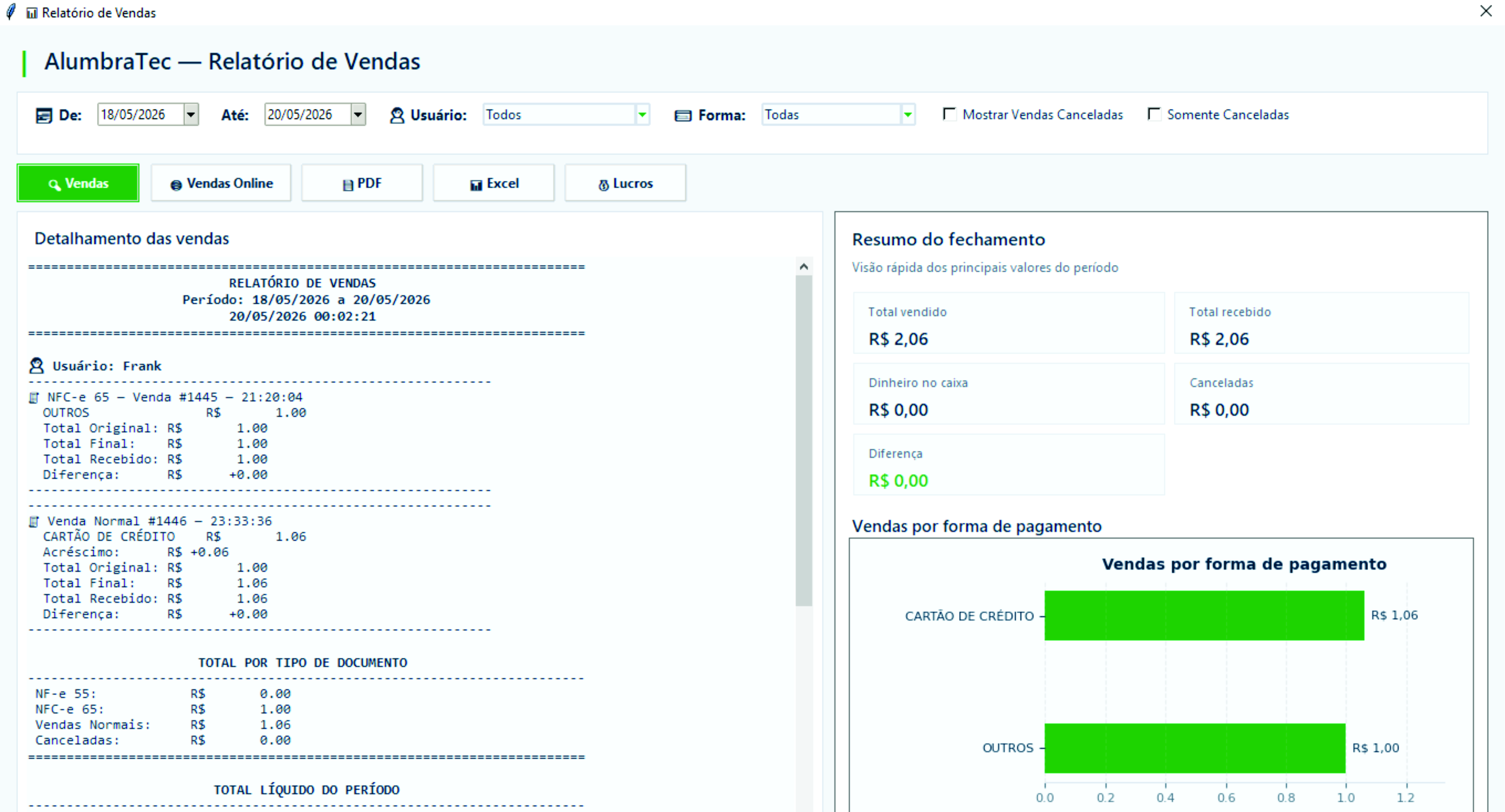
Task: Click 'Período: 18/05/2026 a 20/05/2026' line
Action: [306, 300]
